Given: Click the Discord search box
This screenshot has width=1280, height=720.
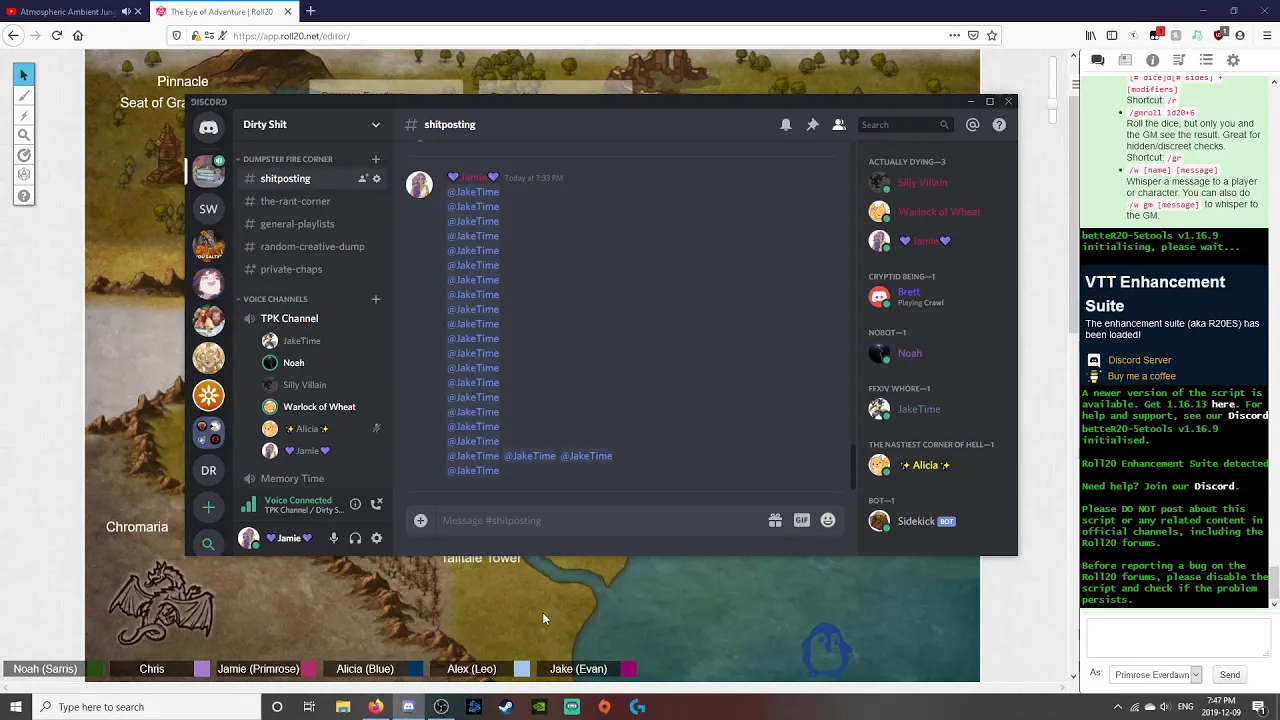Looking at the screenshot, I should point(904,125).
